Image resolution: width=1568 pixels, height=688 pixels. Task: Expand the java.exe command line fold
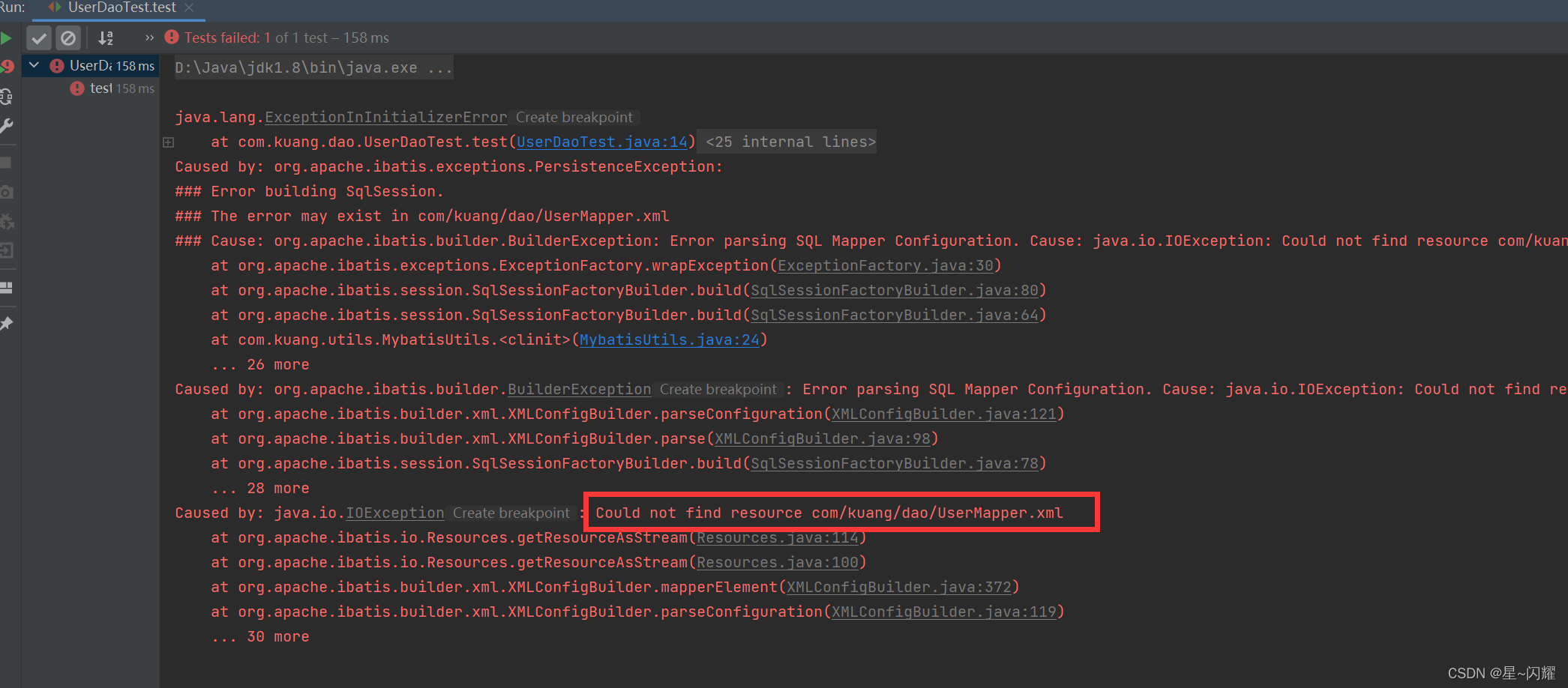(x=313, y=67)
